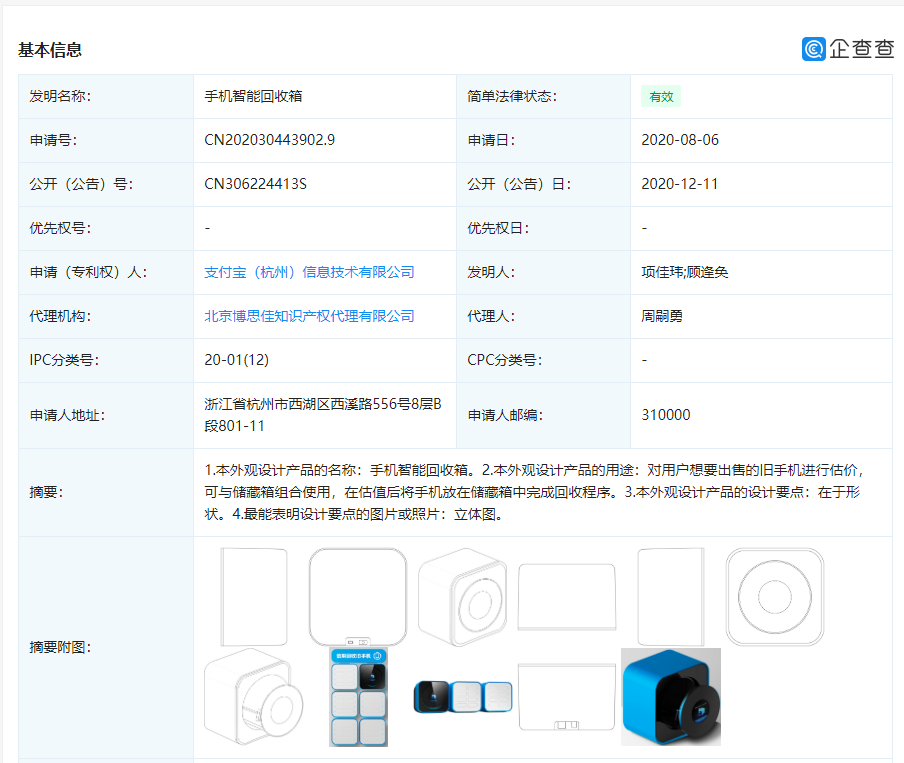Click the CPC分类号 label cell

[x=543, y=360]
